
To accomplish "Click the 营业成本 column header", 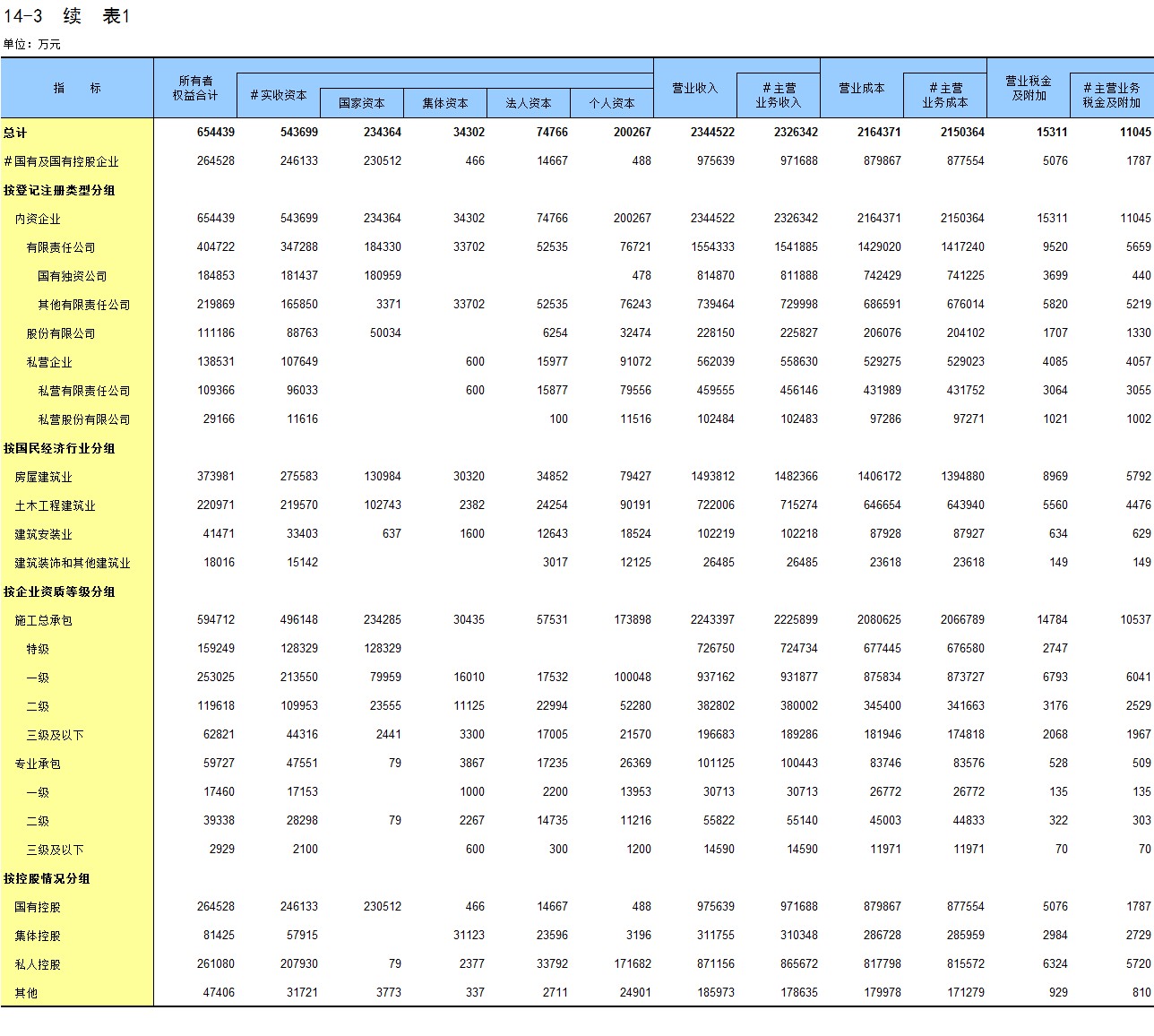I will 862,88.
